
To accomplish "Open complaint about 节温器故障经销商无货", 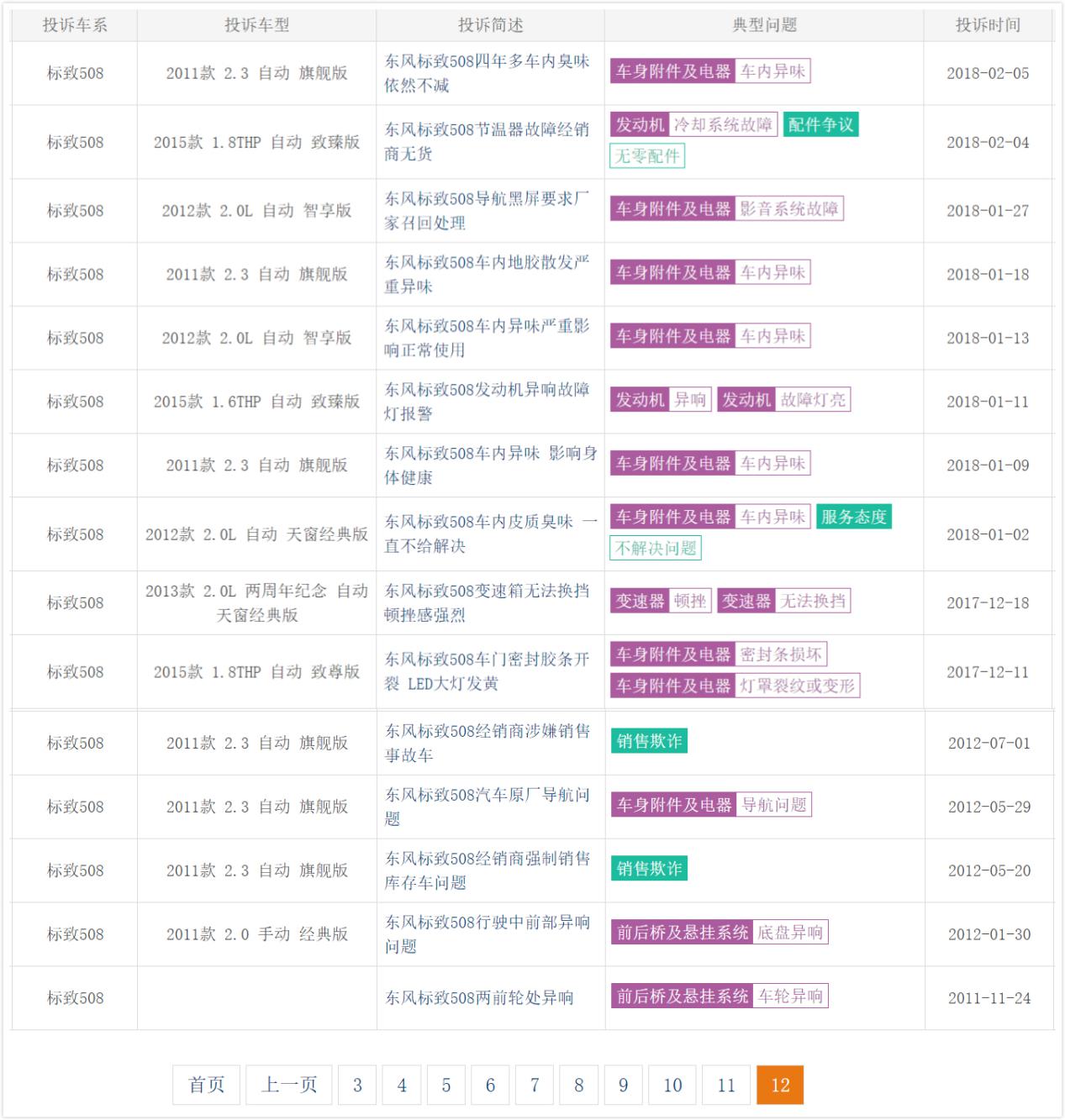I will [487, 141].
